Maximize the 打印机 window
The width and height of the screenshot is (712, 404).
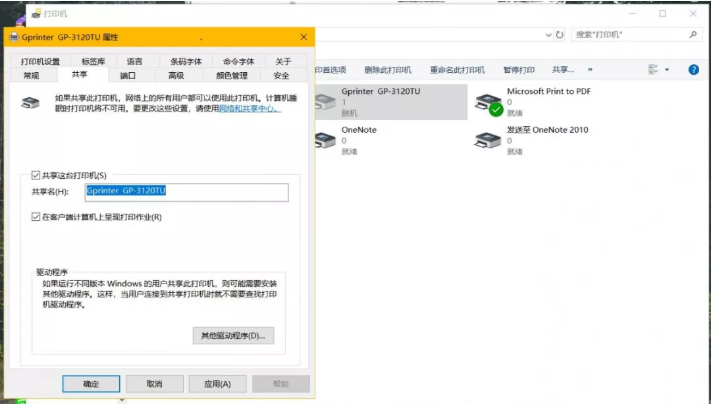coord(663,14)
